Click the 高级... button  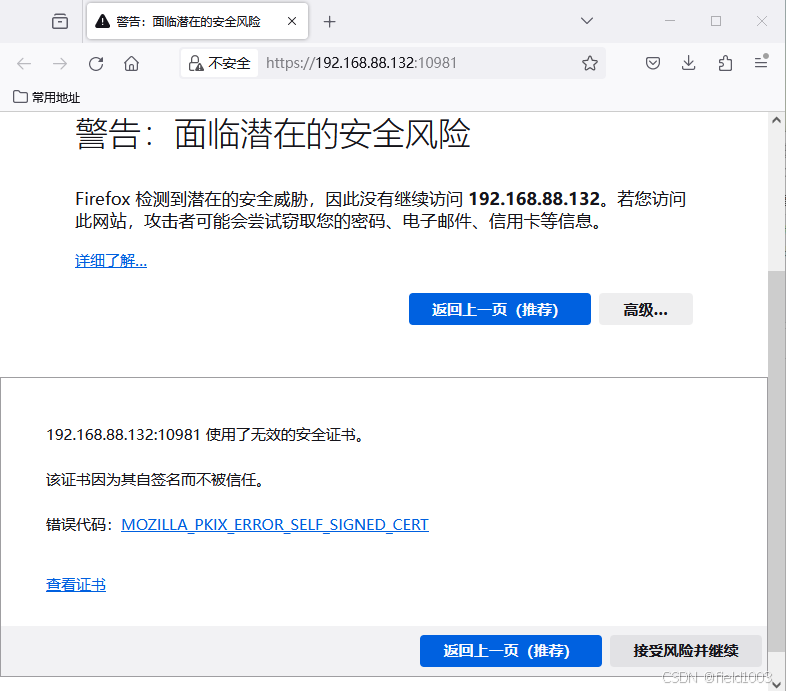pos(646,309)
